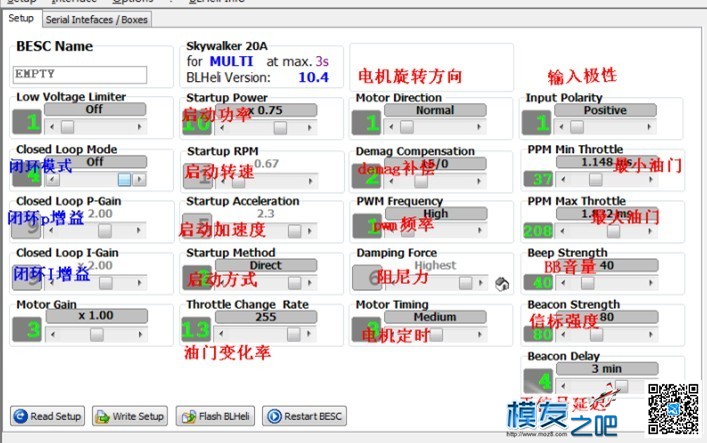The width and height of the screenshot is (707, 443).
Task: Click right arrow of Motor Direction slider
Action: click(479, 127)
